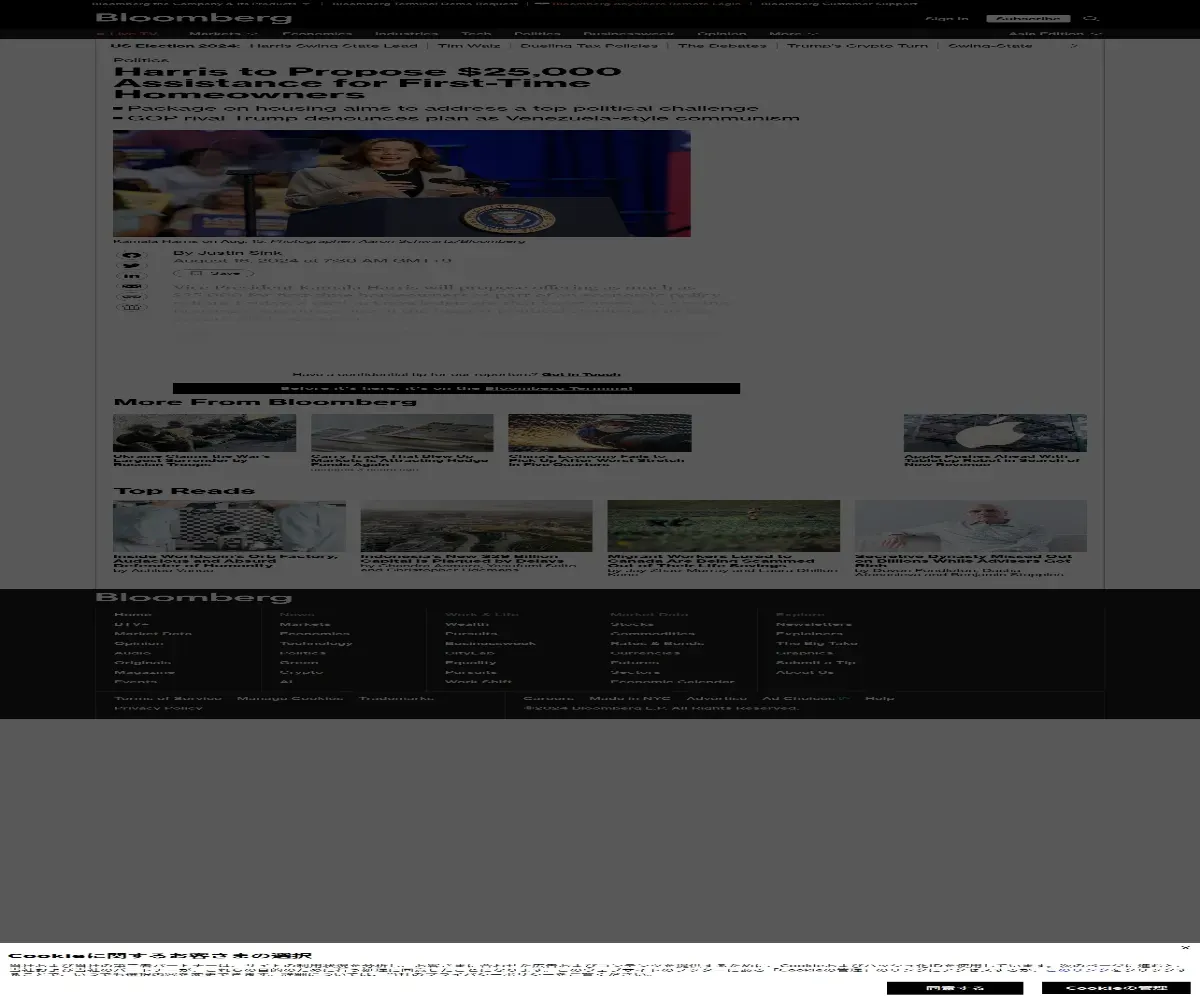The width and height of the screenshot is (1200, 1000).
Task: Open the Opinion nav section
Action: click(x=722, y=34)
